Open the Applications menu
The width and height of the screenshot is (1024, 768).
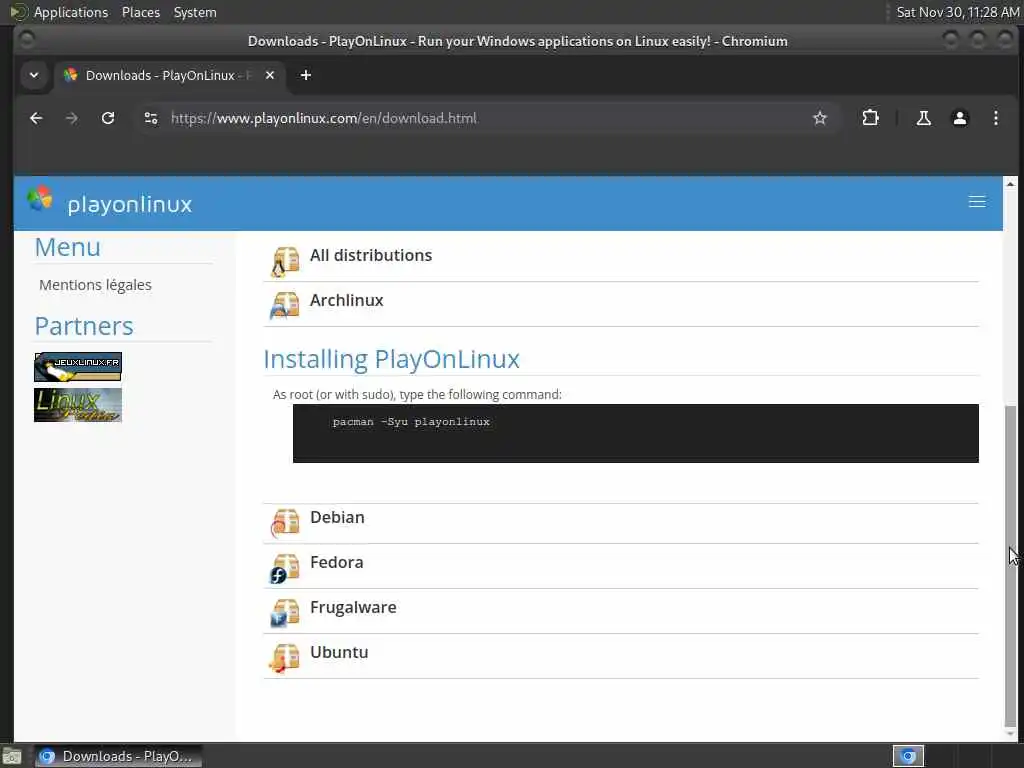point(71,12)
